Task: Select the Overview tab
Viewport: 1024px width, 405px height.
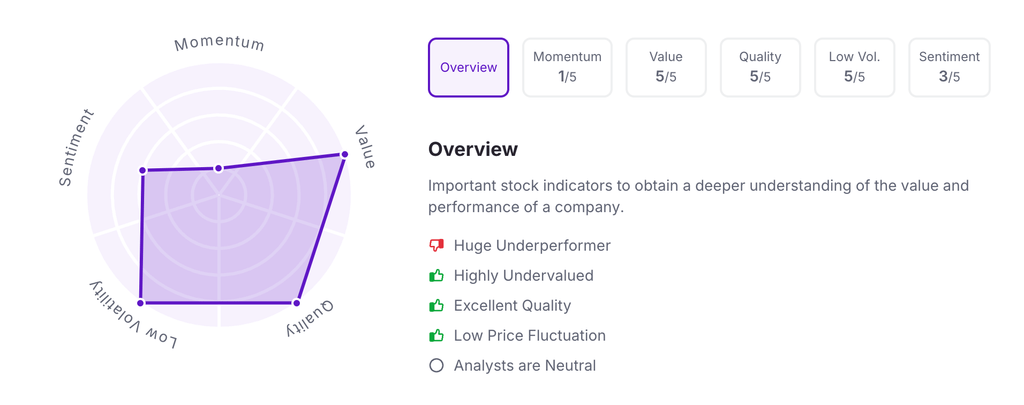Action: click(468, 67)
